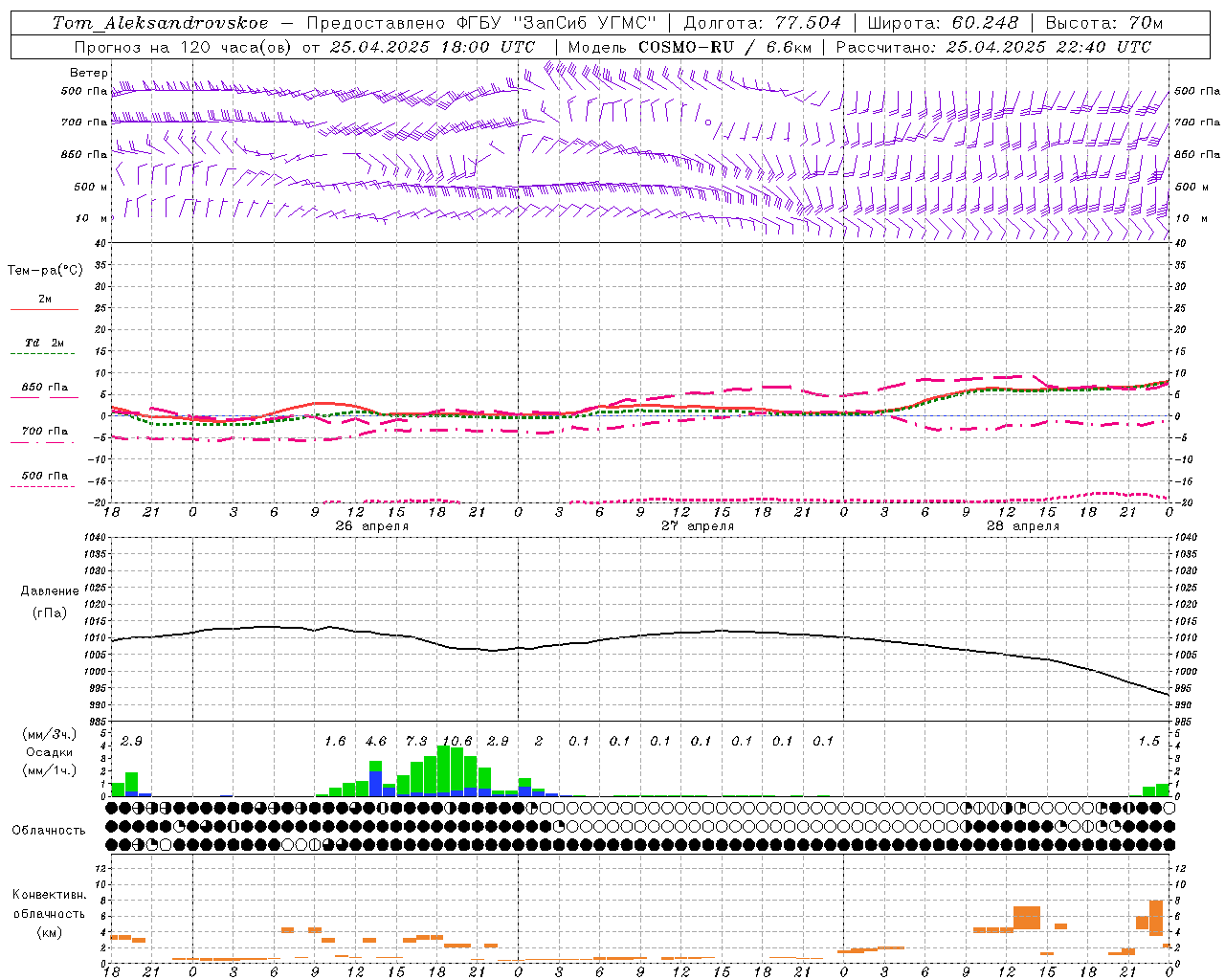Click the 1.5 precipitation total value

(1148, 741)
